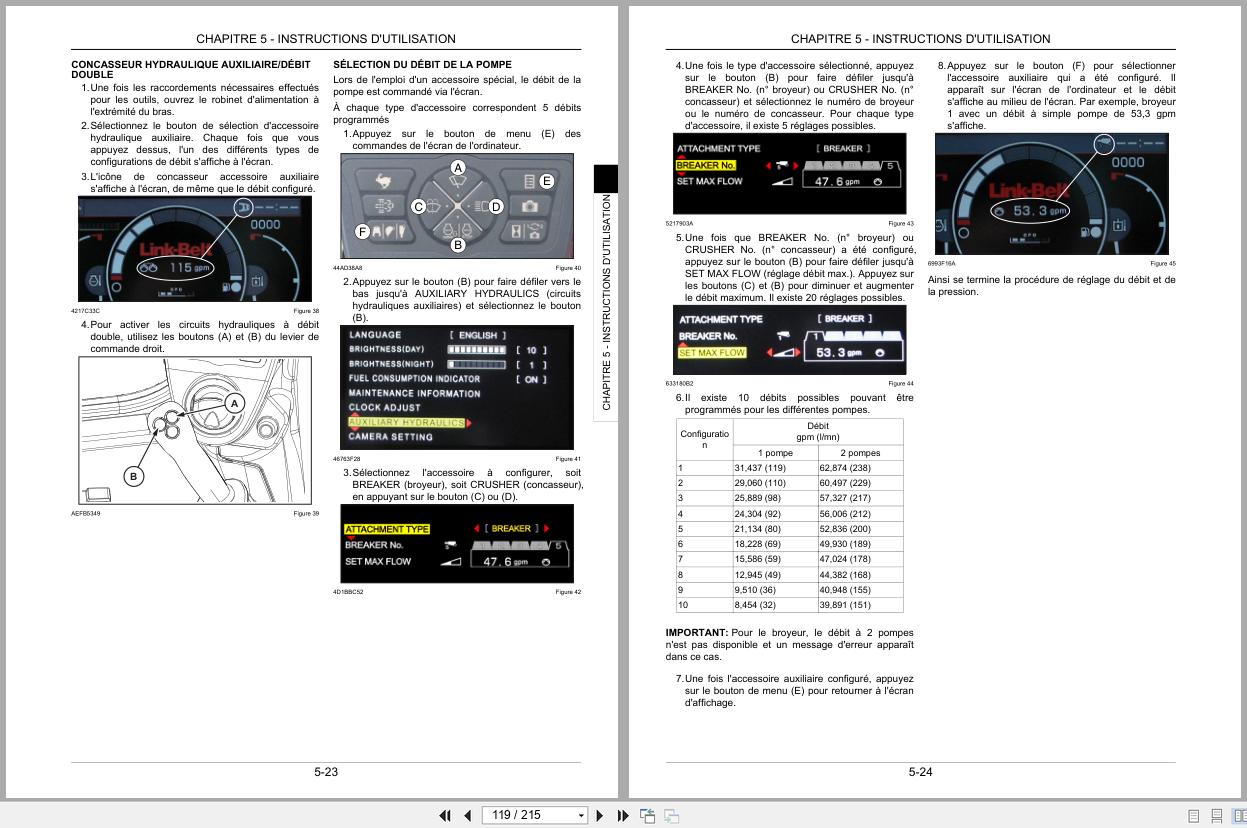Open the page number dropdown list
Viewport: 1247px width, 828px height.
pyautogui.click(x=582, y=815)
